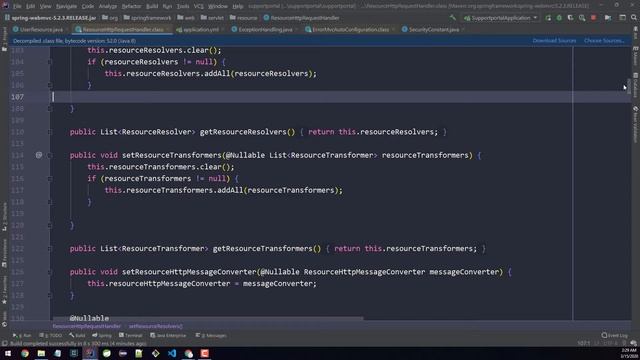Click the Build project hammer icon

coord(453,18)
